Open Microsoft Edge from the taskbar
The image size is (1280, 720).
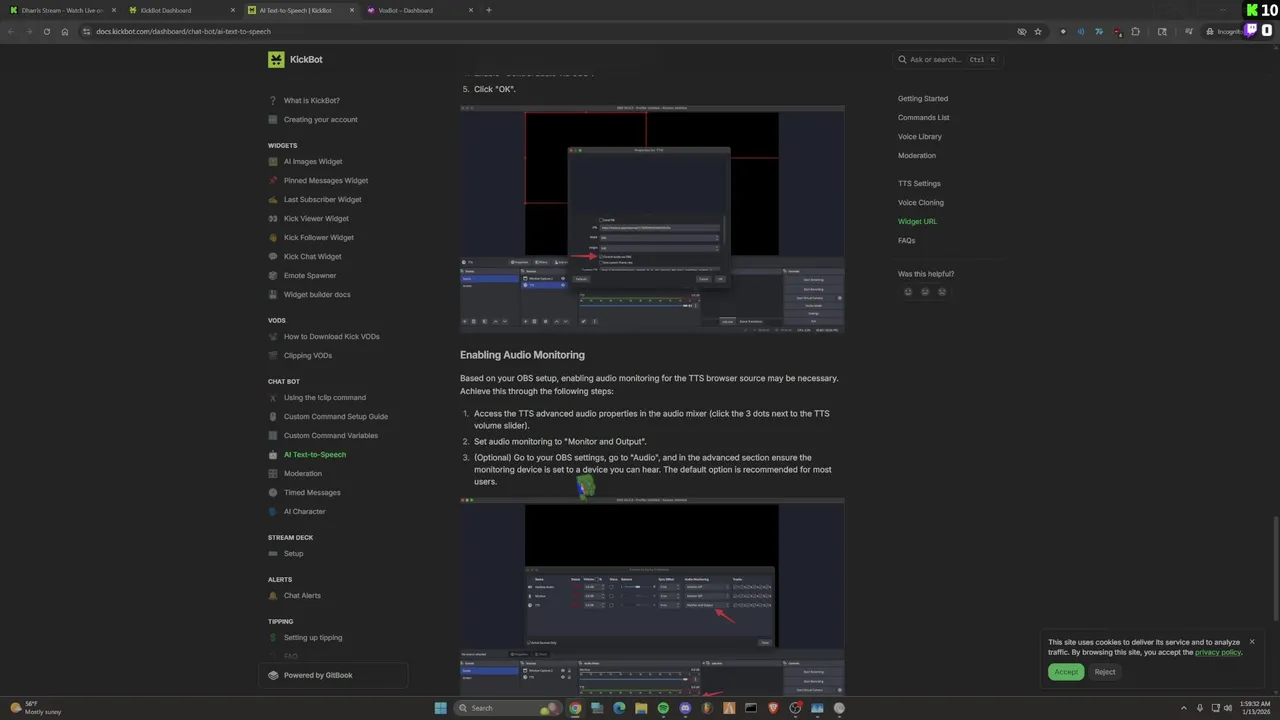pyautogui.click(x=619, y=708)
